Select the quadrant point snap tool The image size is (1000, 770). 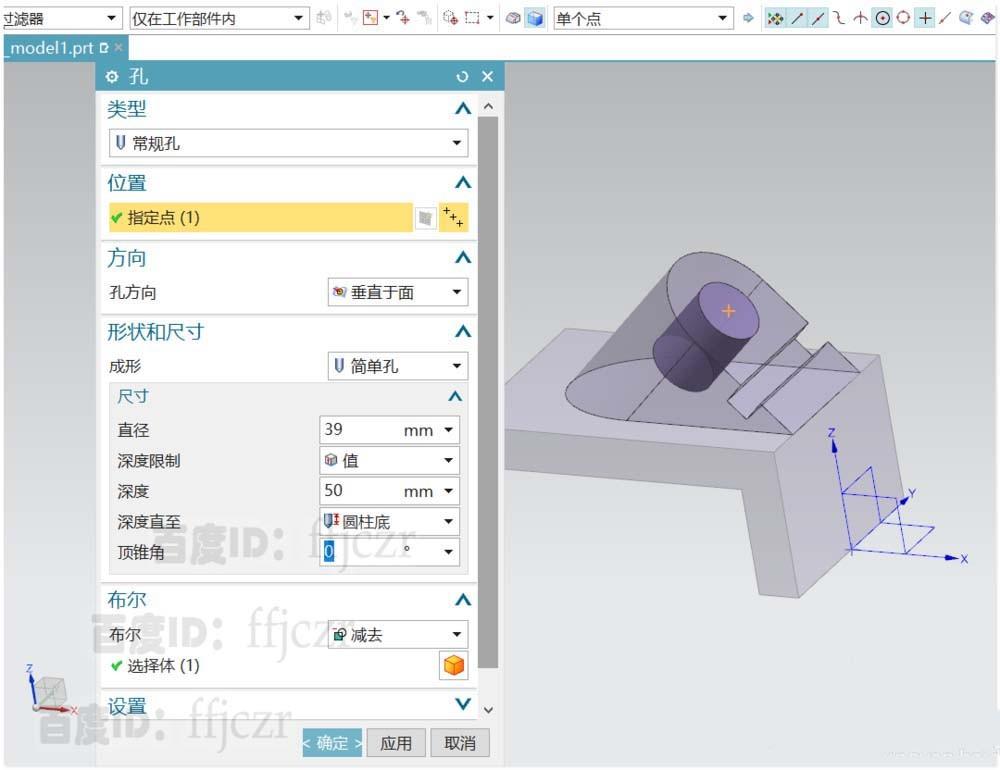[903, 17]
